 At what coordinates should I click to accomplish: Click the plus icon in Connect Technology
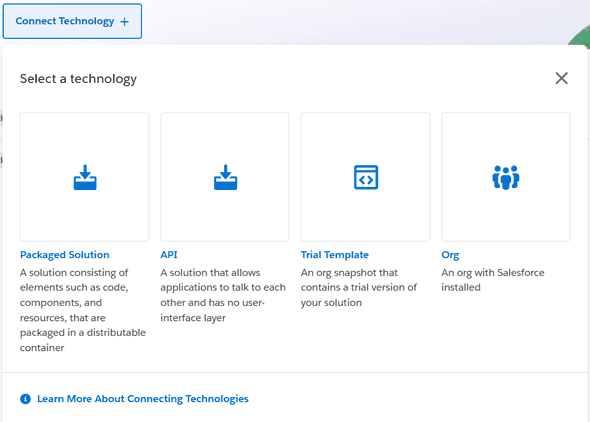pos(124,22)
